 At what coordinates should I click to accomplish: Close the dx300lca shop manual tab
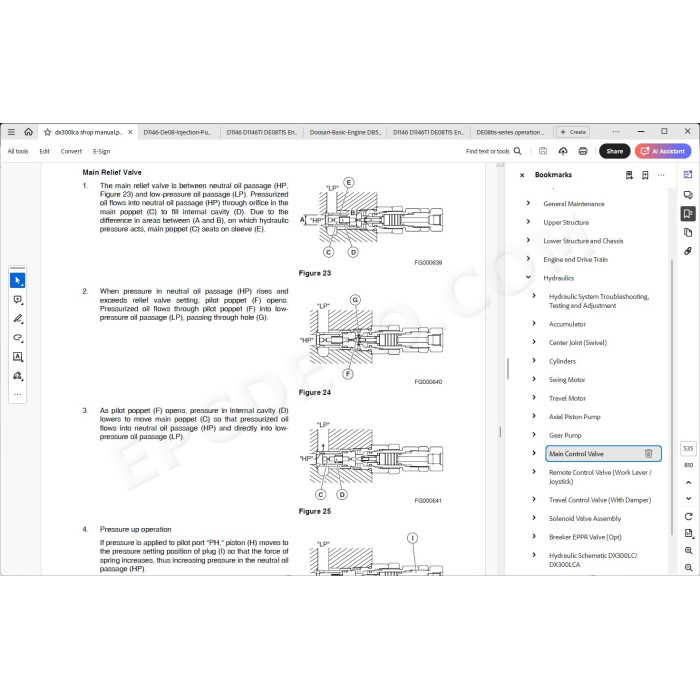(130, 132)
